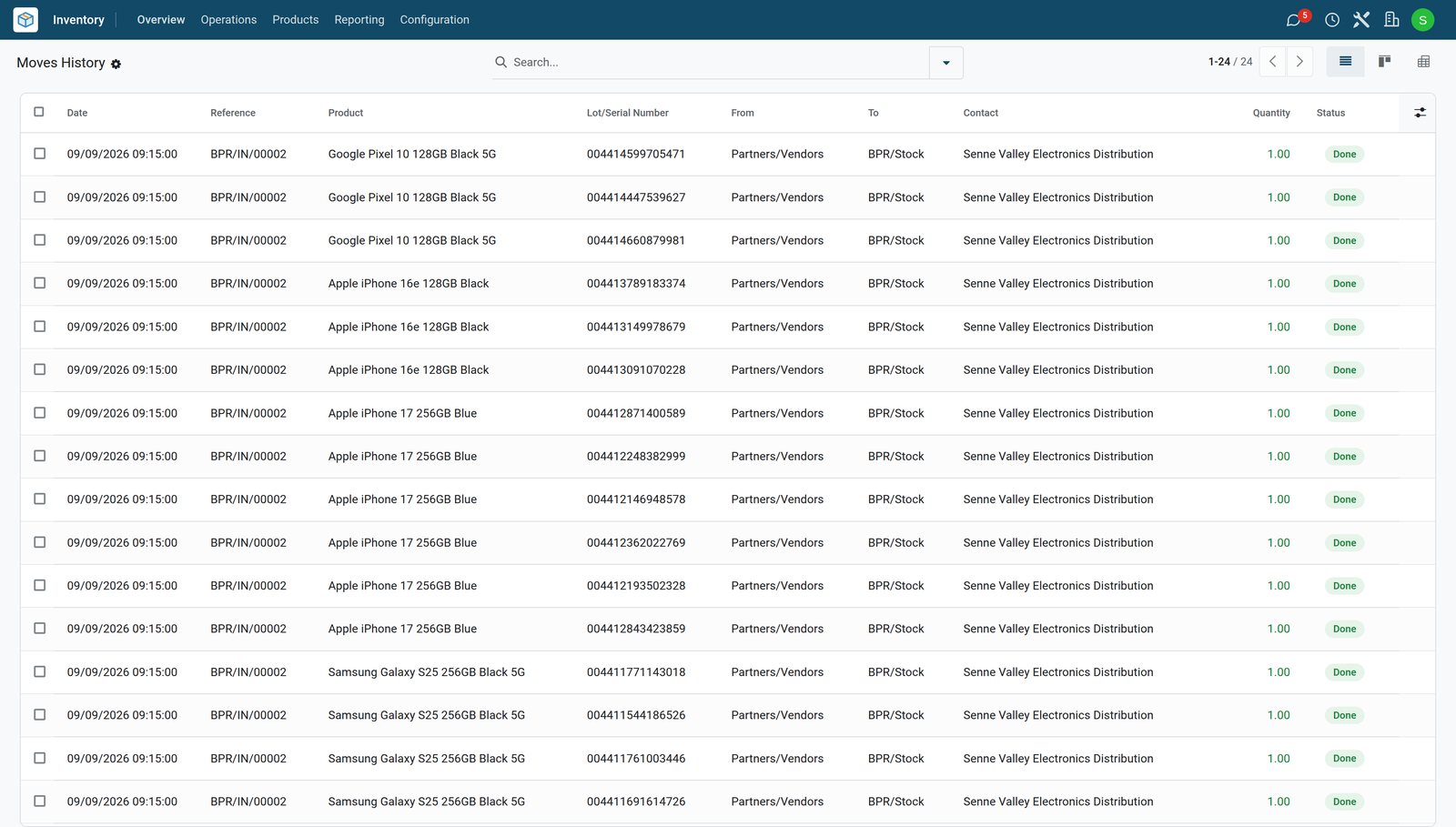This screenshot has width=1456, height=827.
Task: Click serial number 004411761003446
Action: pos(636,759)
